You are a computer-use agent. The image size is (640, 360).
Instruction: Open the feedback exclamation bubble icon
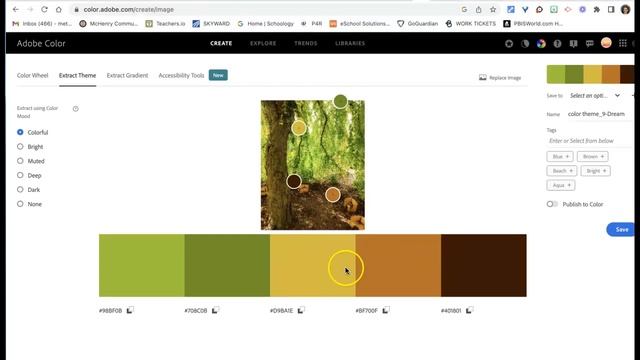573,43
